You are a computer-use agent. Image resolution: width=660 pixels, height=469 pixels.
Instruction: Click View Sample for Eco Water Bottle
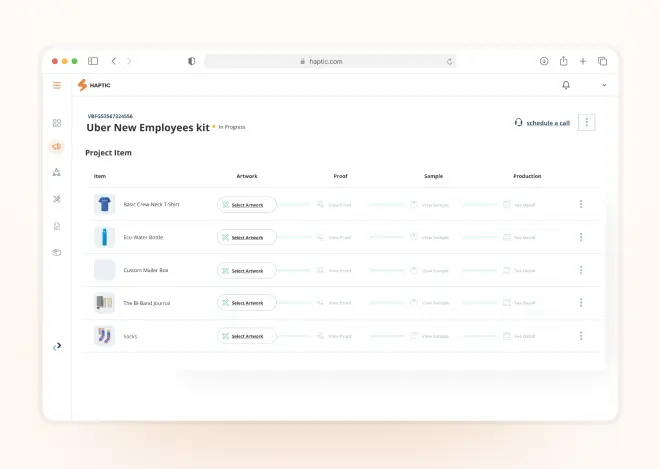click(430, 237)
